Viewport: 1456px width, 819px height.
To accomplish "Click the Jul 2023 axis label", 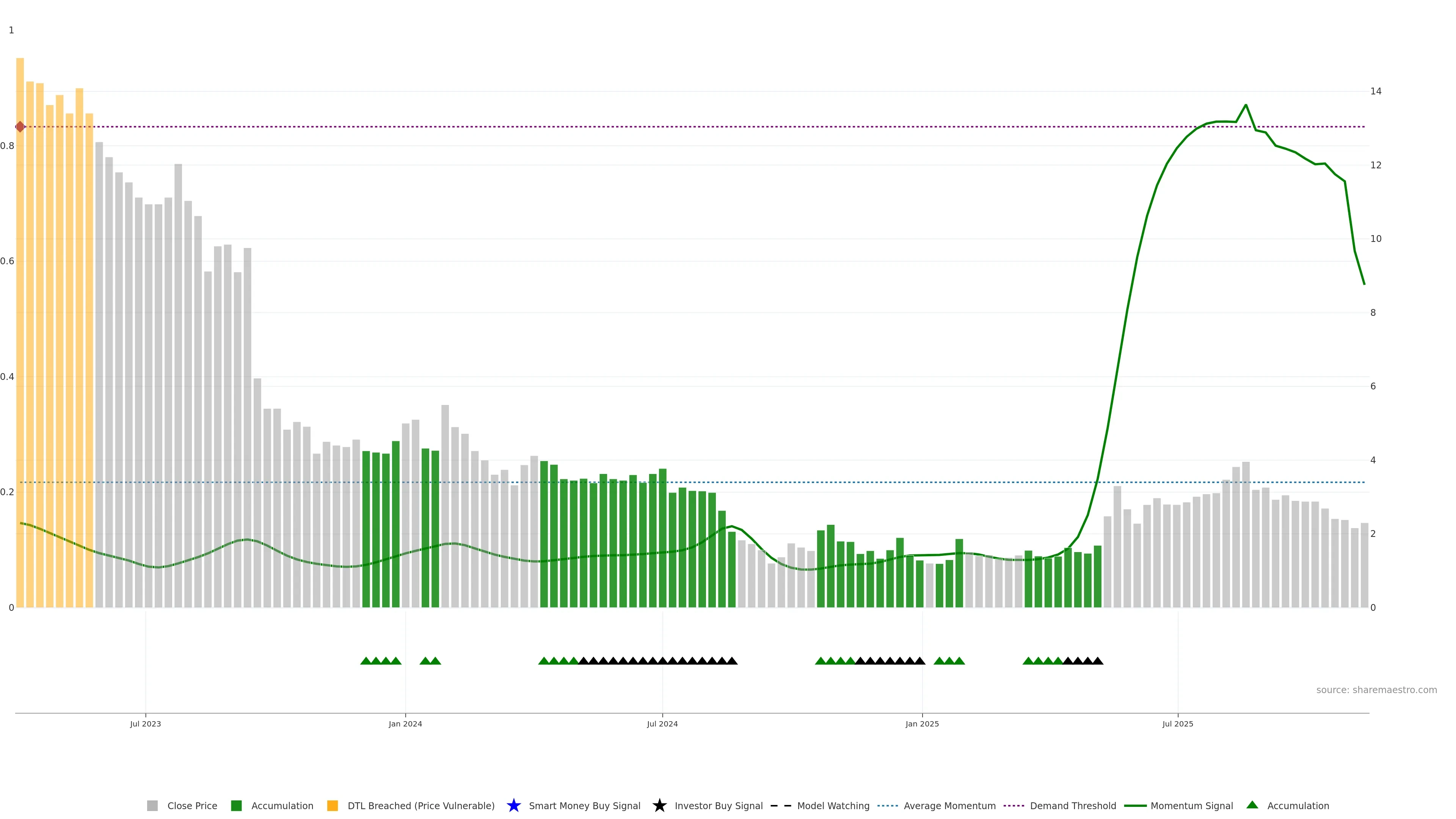I will [x=145, y=723].
